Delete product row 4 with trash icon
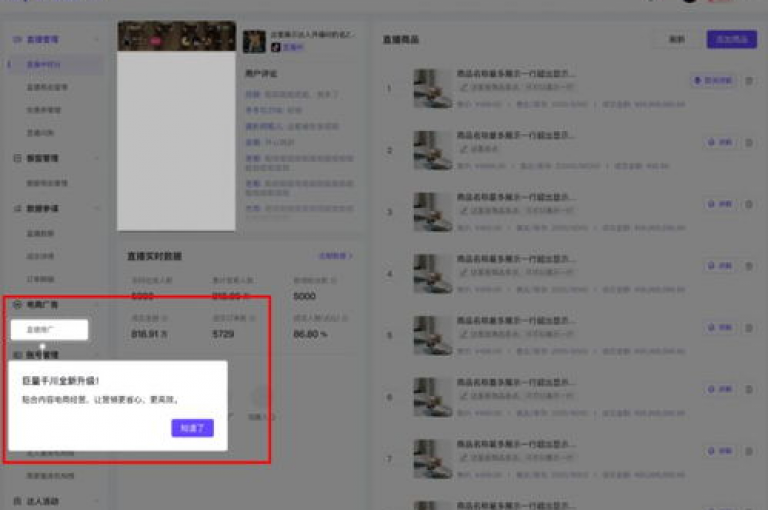Viewport: 768px width, 510px height. (749, 266)
